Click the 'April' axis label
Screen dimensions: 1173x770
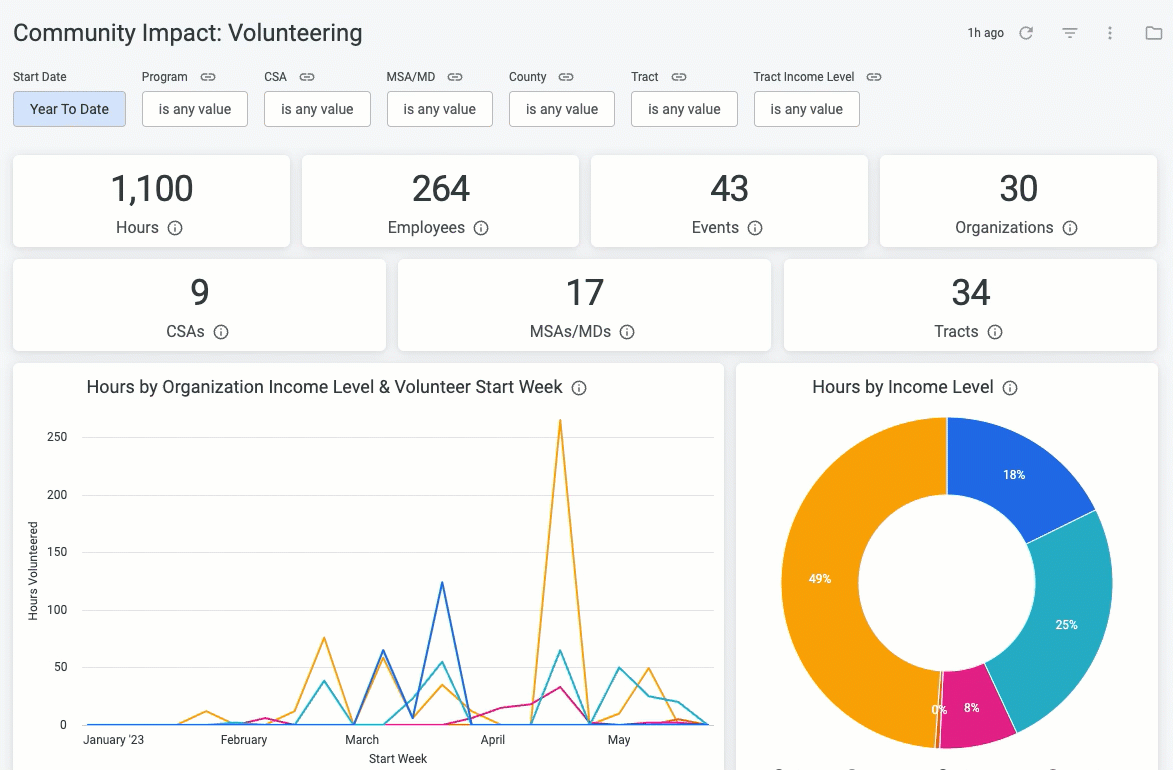pyautogui.click(x=492, y=739)
